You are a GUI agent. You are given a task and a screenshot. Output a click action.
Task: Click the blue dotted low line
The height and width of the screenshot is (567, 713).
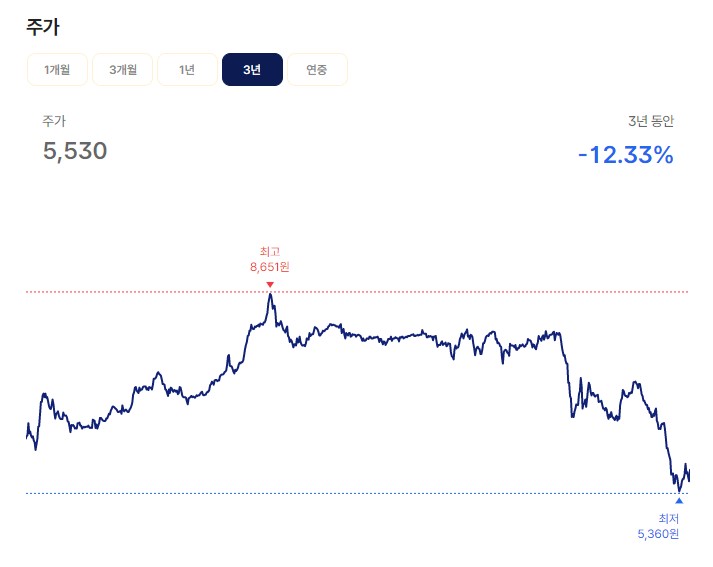357,493
